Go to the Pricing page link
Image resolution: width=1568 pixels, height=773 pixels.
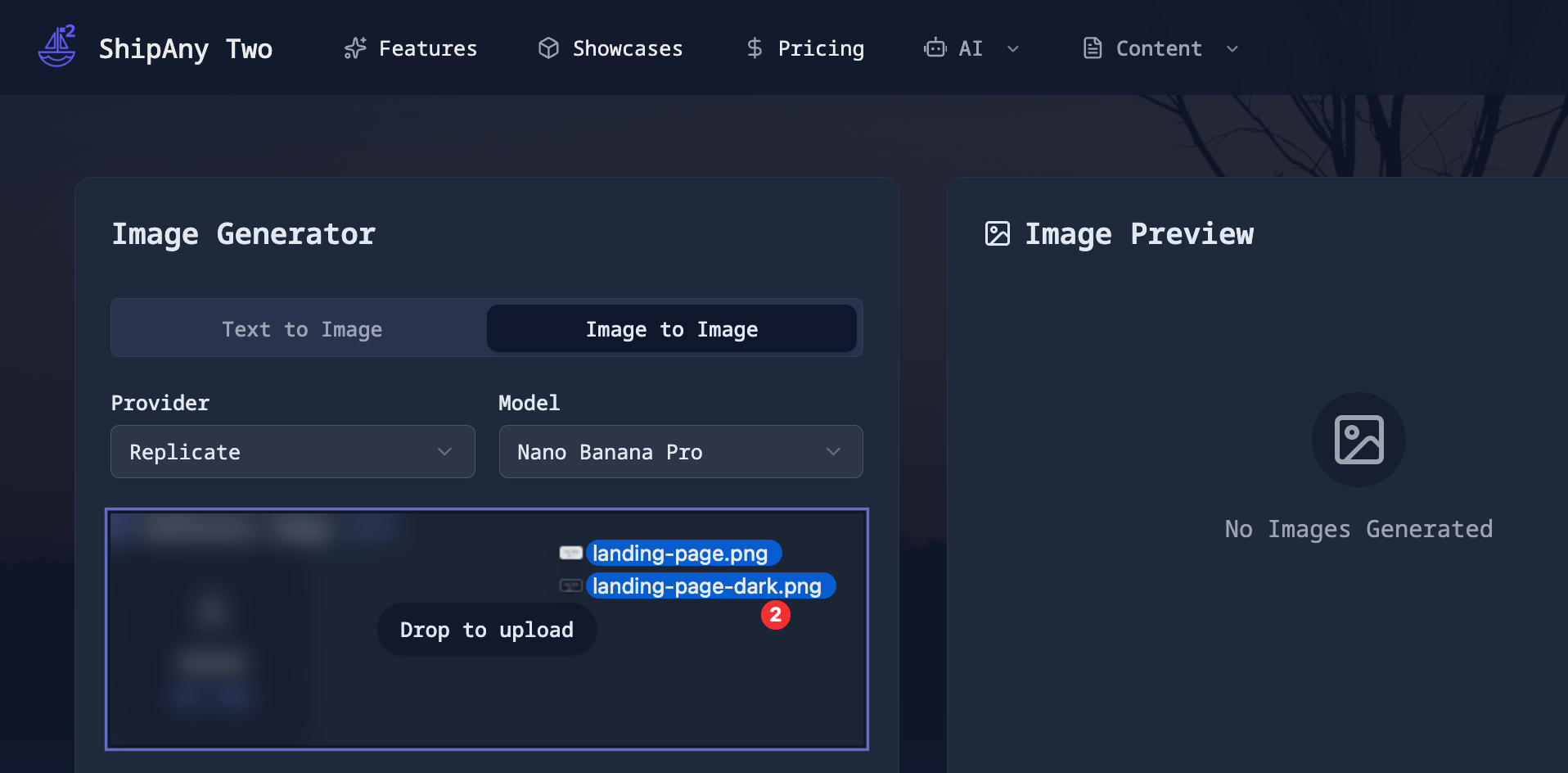(820, 48)
